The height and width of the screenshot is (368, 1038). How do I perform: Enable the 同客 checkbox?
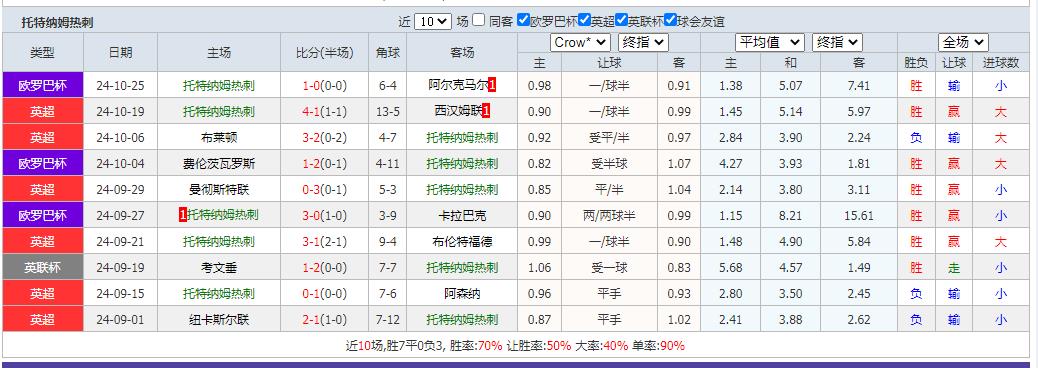pos(479,21)
